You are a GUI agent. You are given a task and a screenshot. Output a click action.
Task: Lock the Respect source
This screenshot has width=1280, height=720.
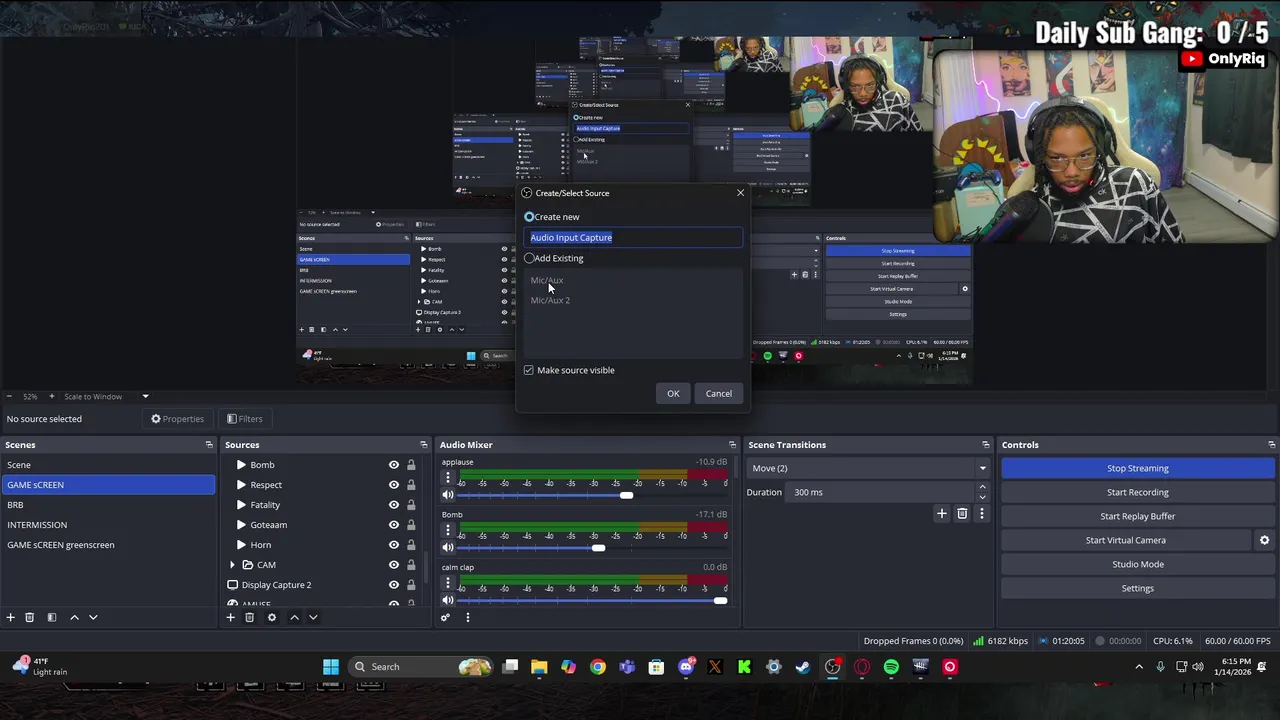(411, 485)
